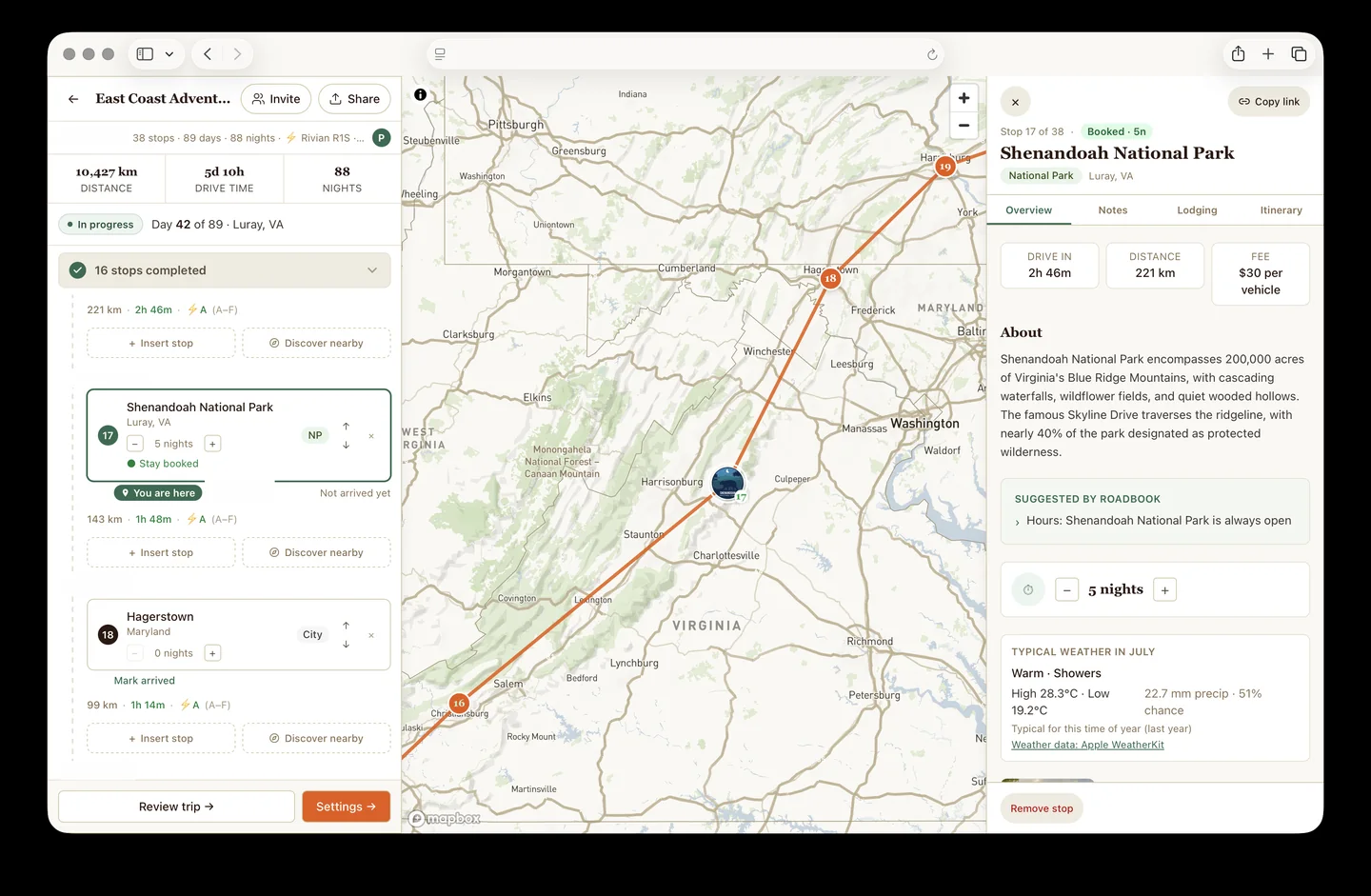1371x896 pixels.
Task: Switch to the Itinerary tab
Action: point(1281,210)
